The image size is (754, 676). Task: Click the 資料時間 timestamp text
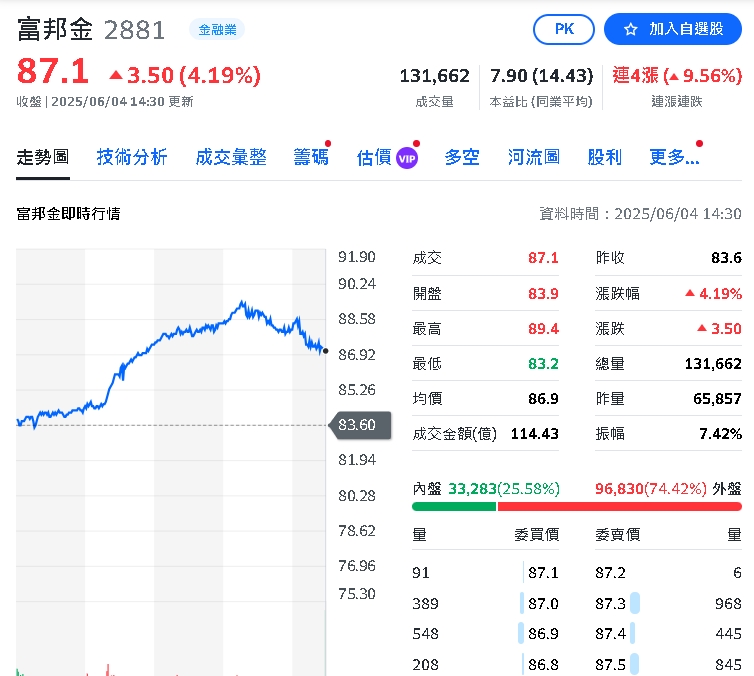click(x=640, y=213)
